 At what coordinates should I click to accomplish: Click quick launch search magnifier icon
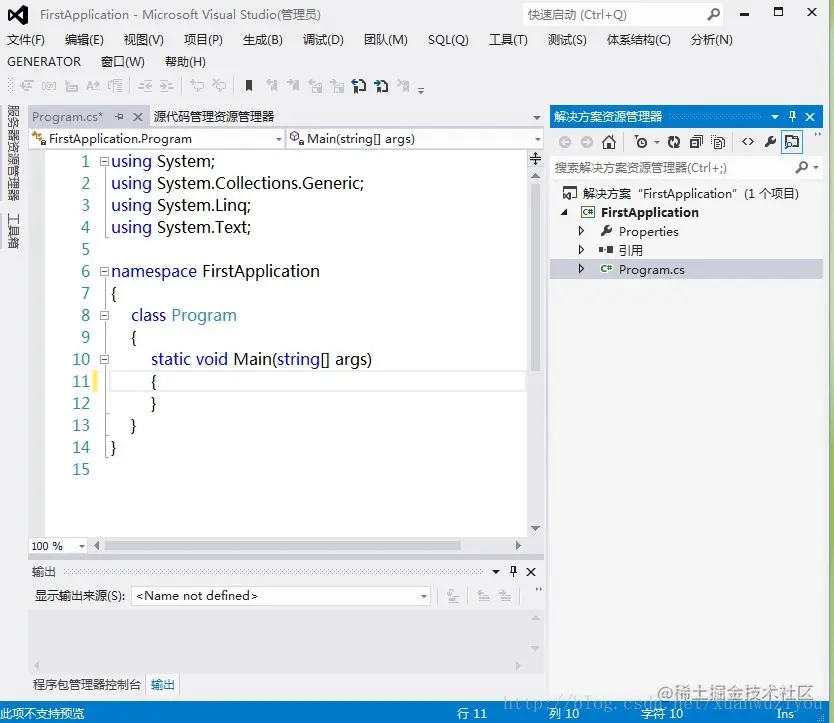714,14
